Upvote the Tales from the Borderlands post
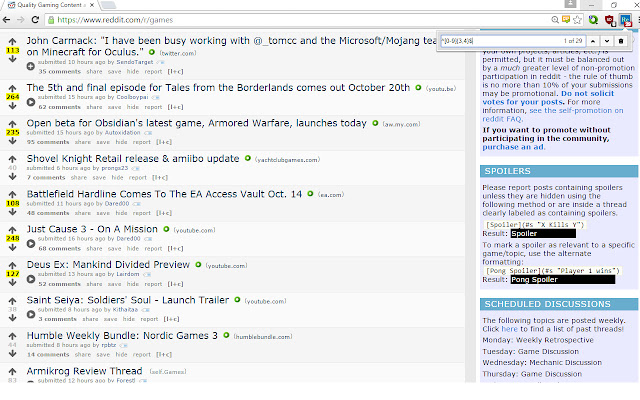The image size is (640, 400). click(x=13, y=88)
